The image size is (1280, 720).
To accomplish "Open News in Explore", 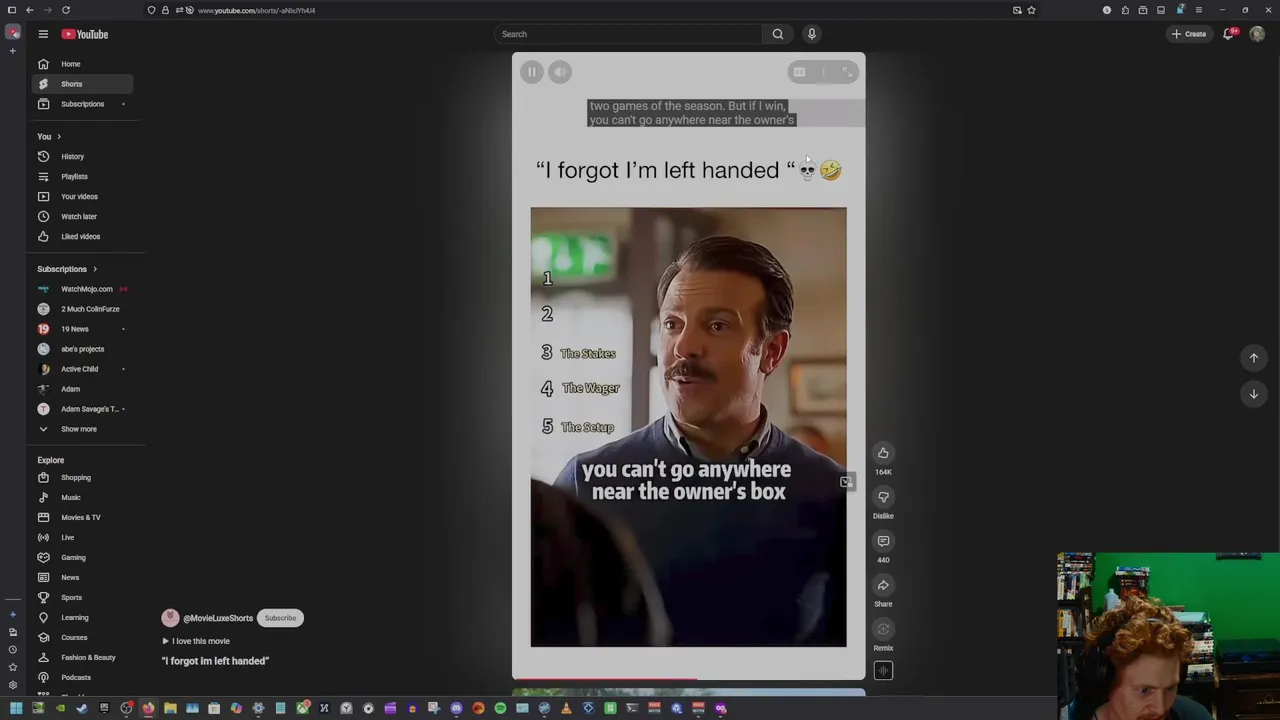I will pos(82,577).
